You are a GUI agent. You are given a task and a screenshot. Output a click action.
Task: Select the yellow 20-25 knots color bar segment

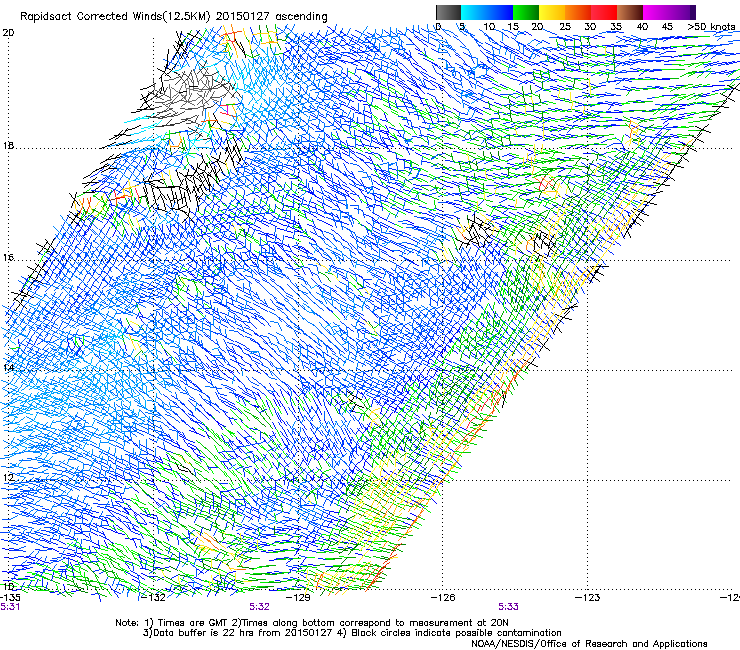[x=552, y=12]
